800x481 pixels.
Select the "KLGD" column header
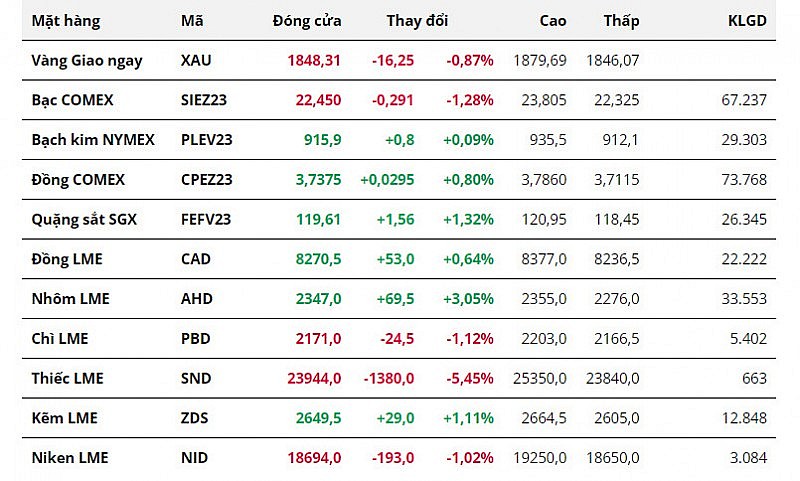click(747, 20)
